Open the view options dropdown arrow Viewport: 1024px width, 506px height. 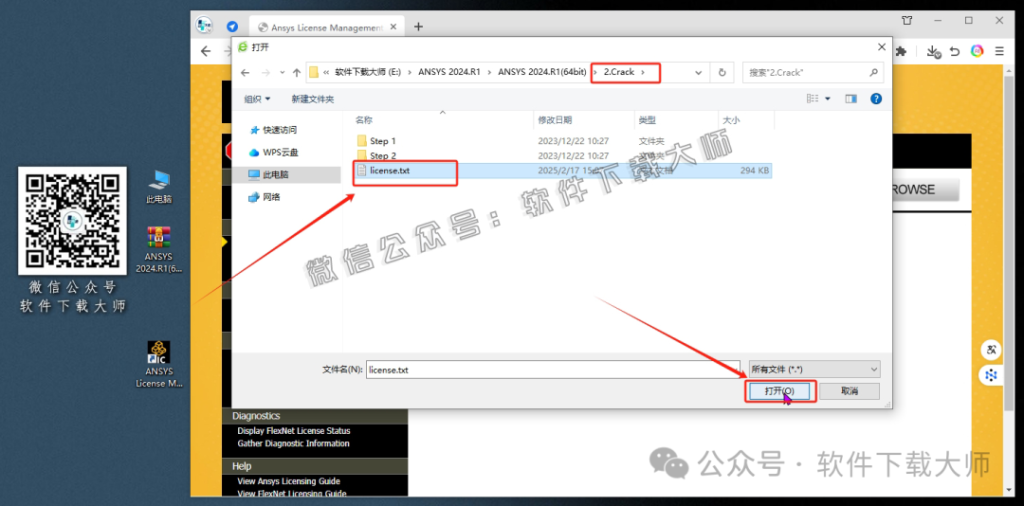[827, 99]
